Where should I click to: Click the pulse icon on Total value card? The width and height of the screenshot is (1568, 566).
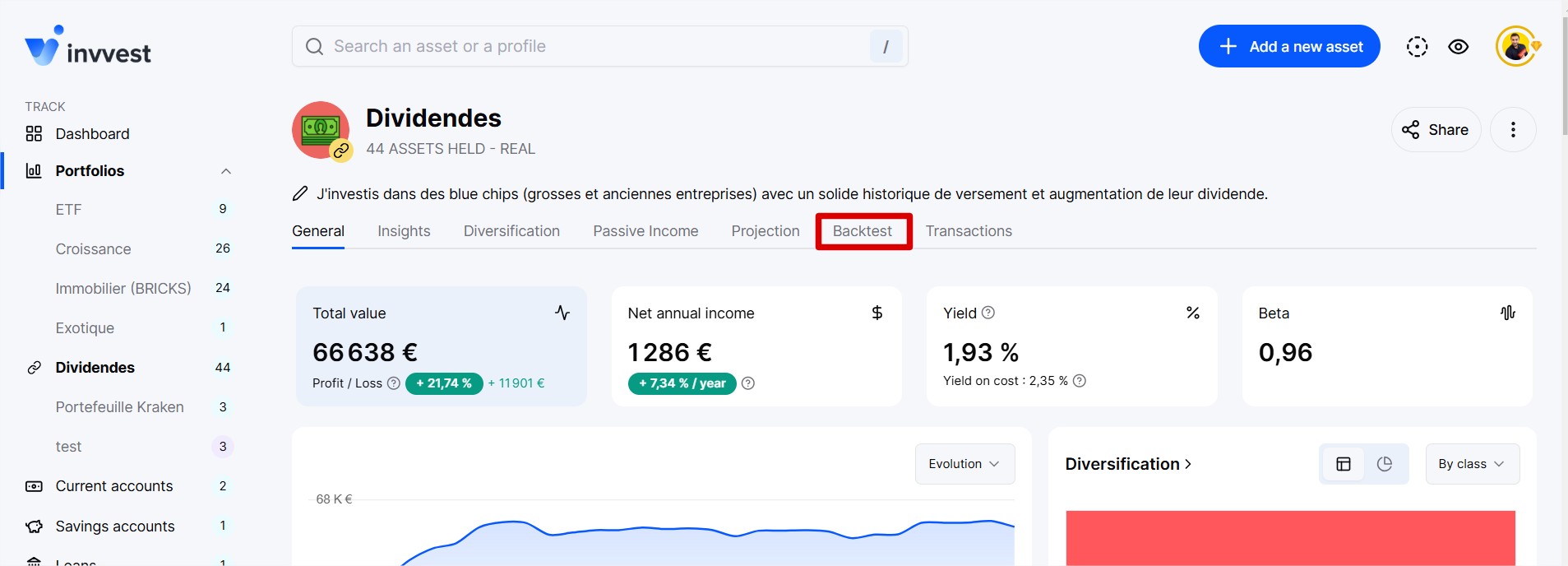point(562,313)
